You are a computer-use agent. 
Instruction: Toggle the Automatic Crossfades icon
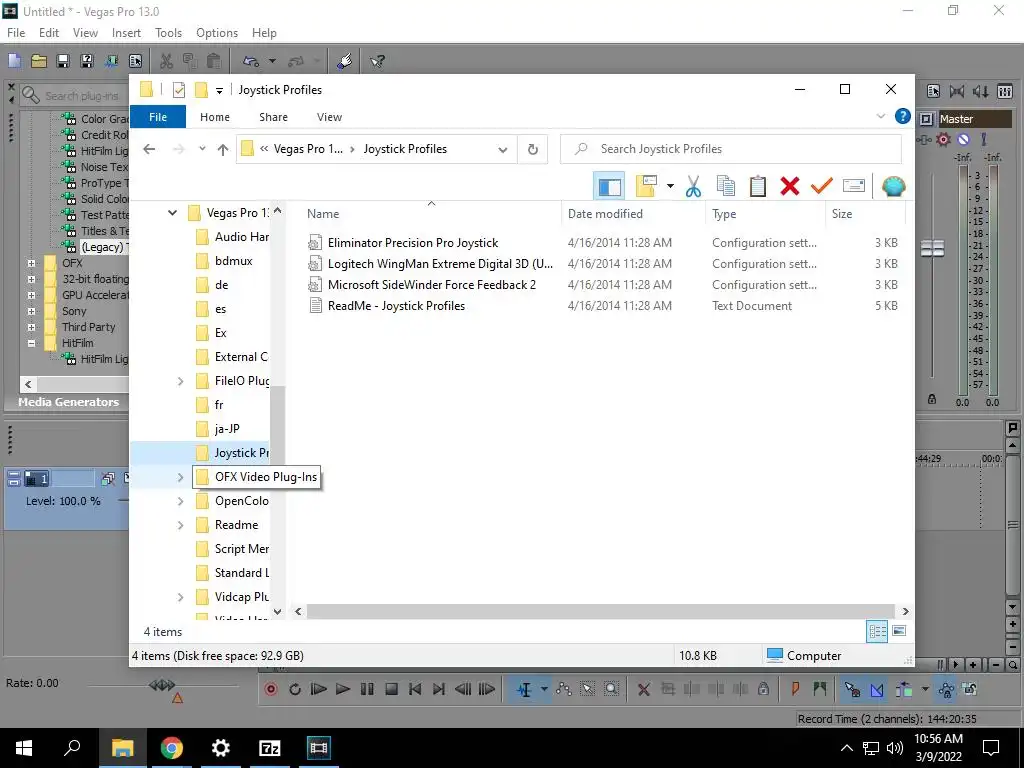(x=877, y=689)
